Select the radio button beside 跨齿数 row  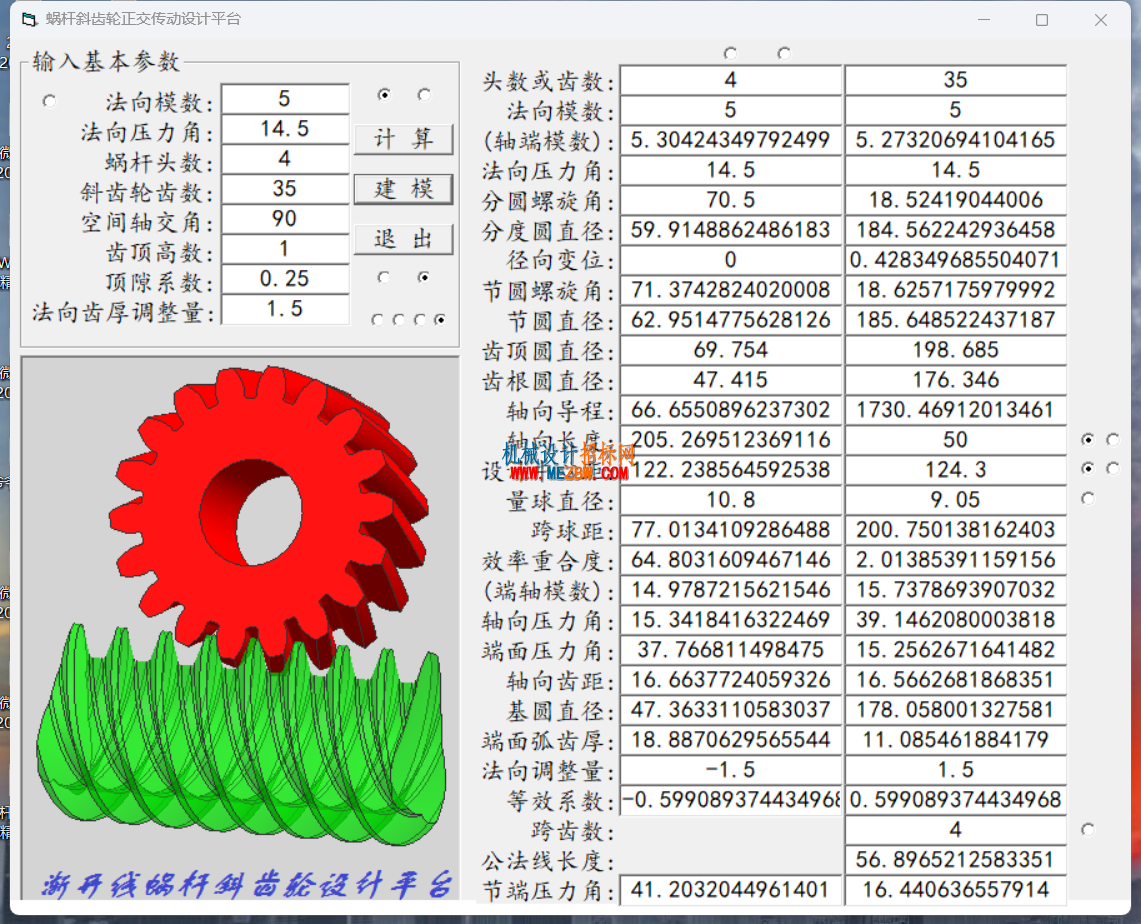(x=1087, y=829)
